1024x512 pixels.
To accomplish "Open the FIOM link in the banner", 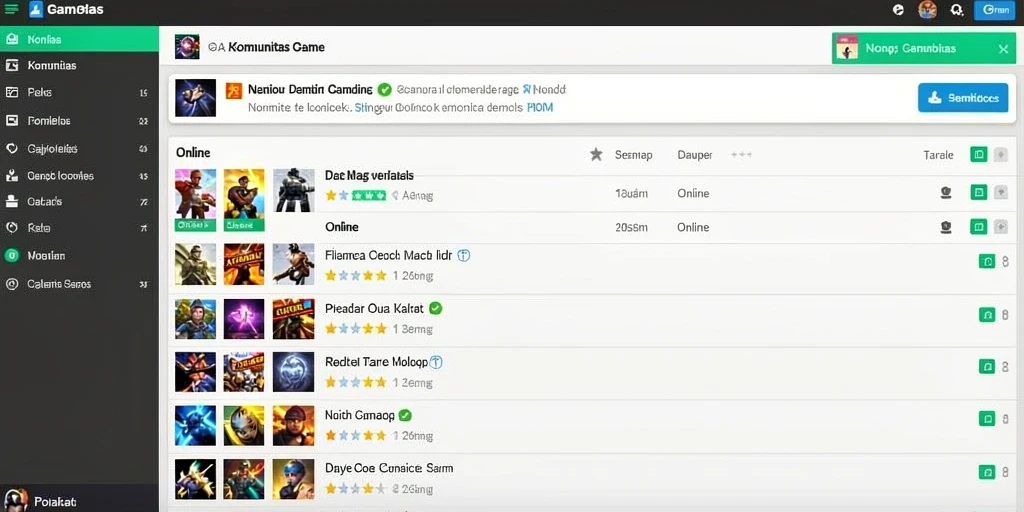I will point(539,108).
